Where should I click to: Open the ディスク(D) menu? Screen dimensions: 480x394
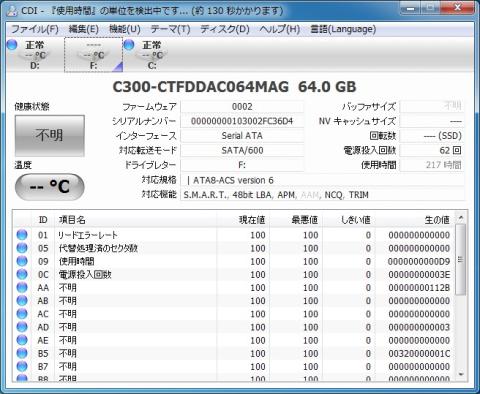pyautogui.click(x=225, y=29)
